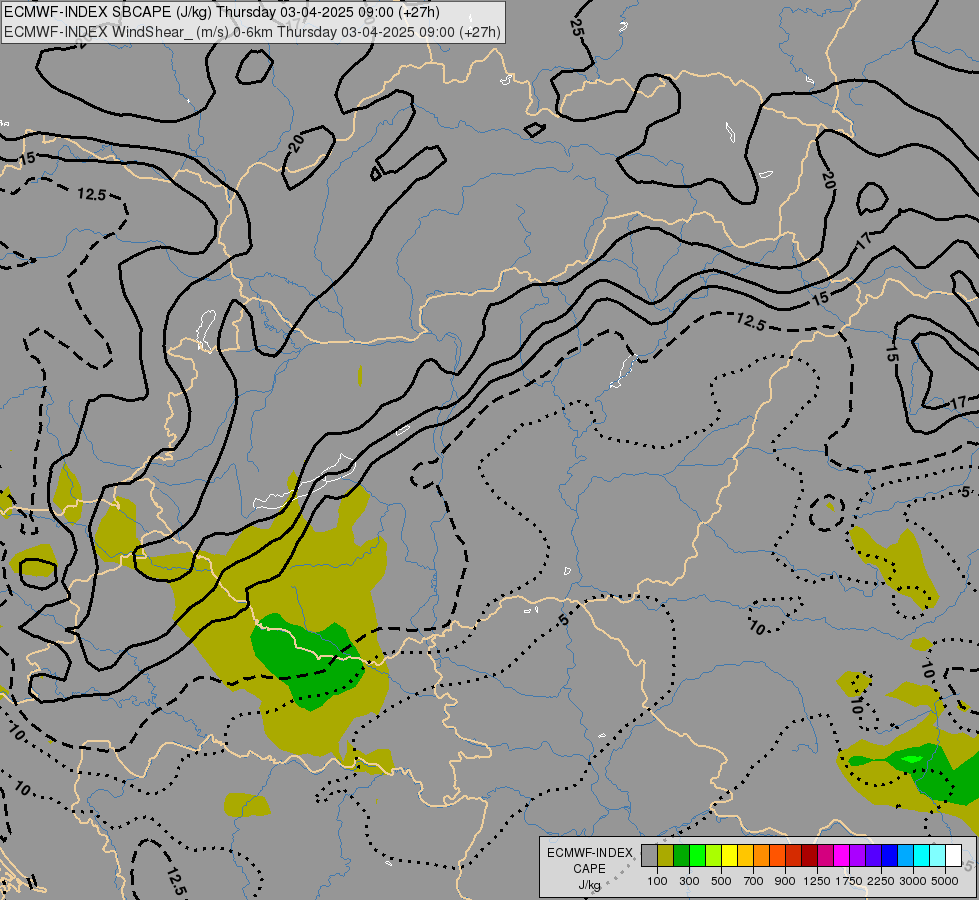This screenshot has width=979, height=900.
Task: Click the legend value 500
Action: pos(721,881)
